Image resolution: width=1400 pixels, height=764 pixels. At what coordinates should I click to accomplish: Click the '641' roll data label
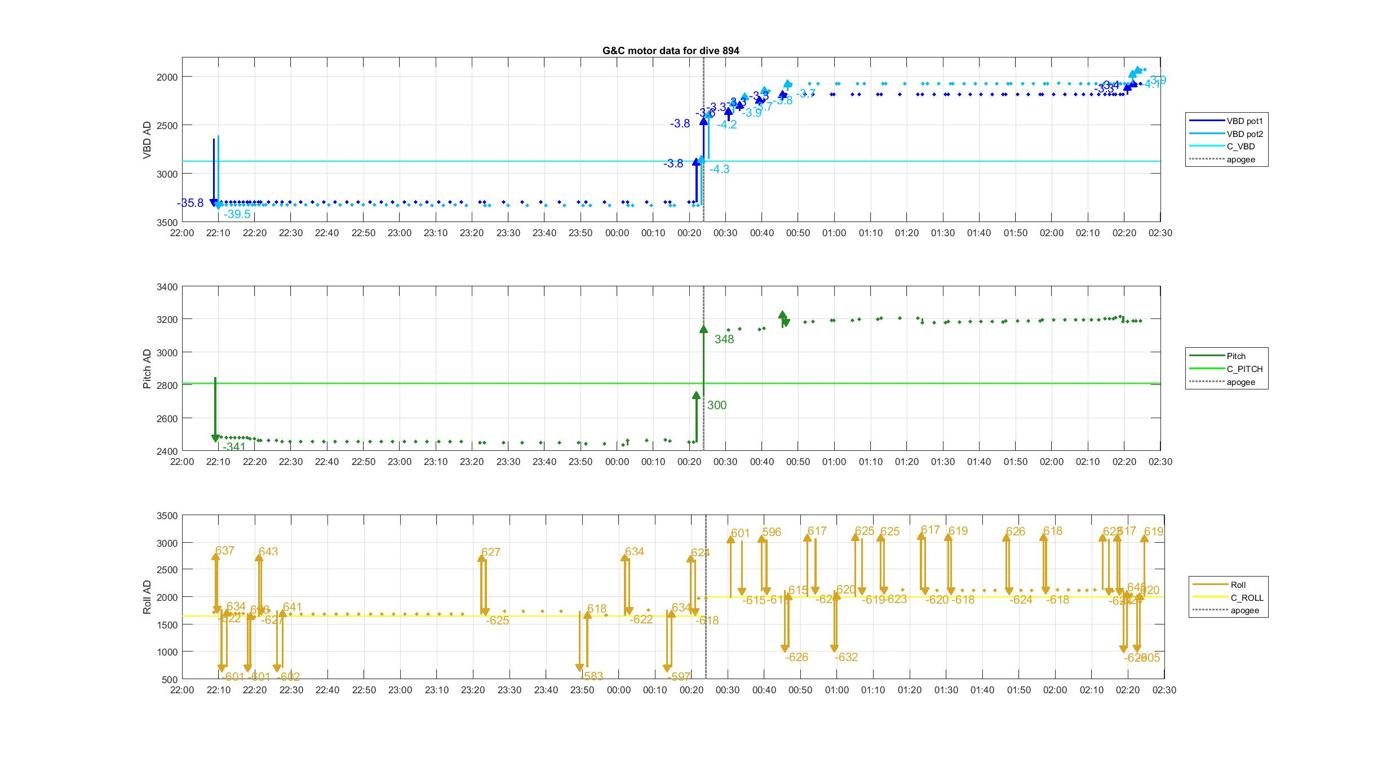click(x=292, y=607)
